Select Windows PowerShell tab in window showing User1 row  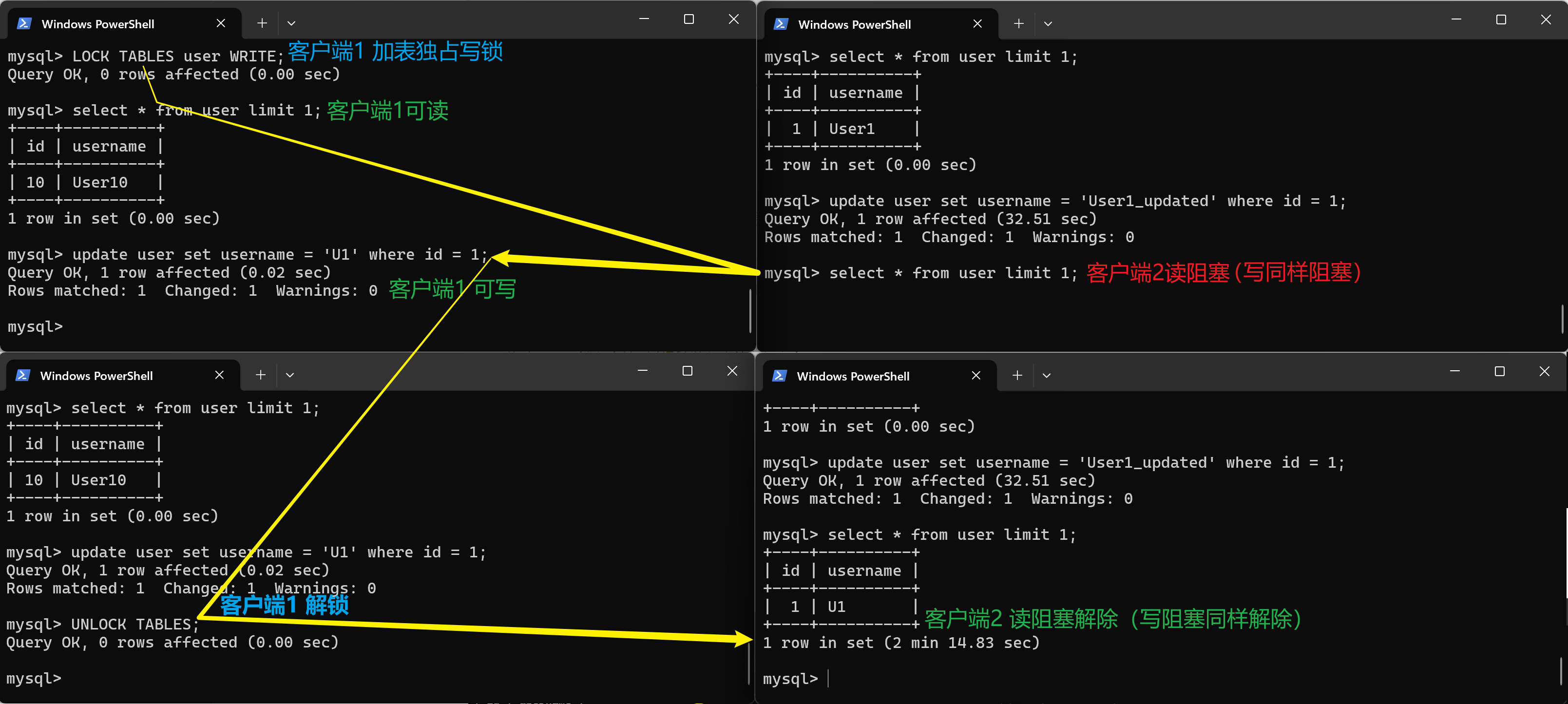[881, 24]
